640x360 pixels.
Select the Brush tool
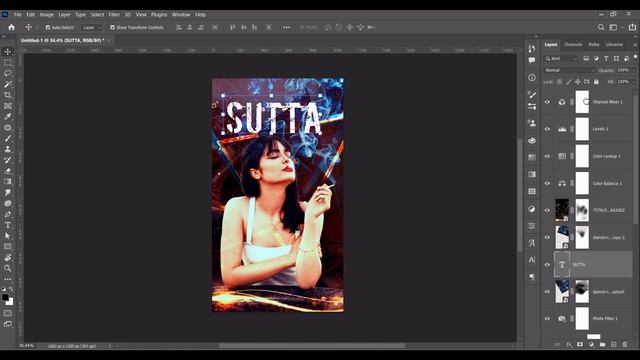[8, 138]
